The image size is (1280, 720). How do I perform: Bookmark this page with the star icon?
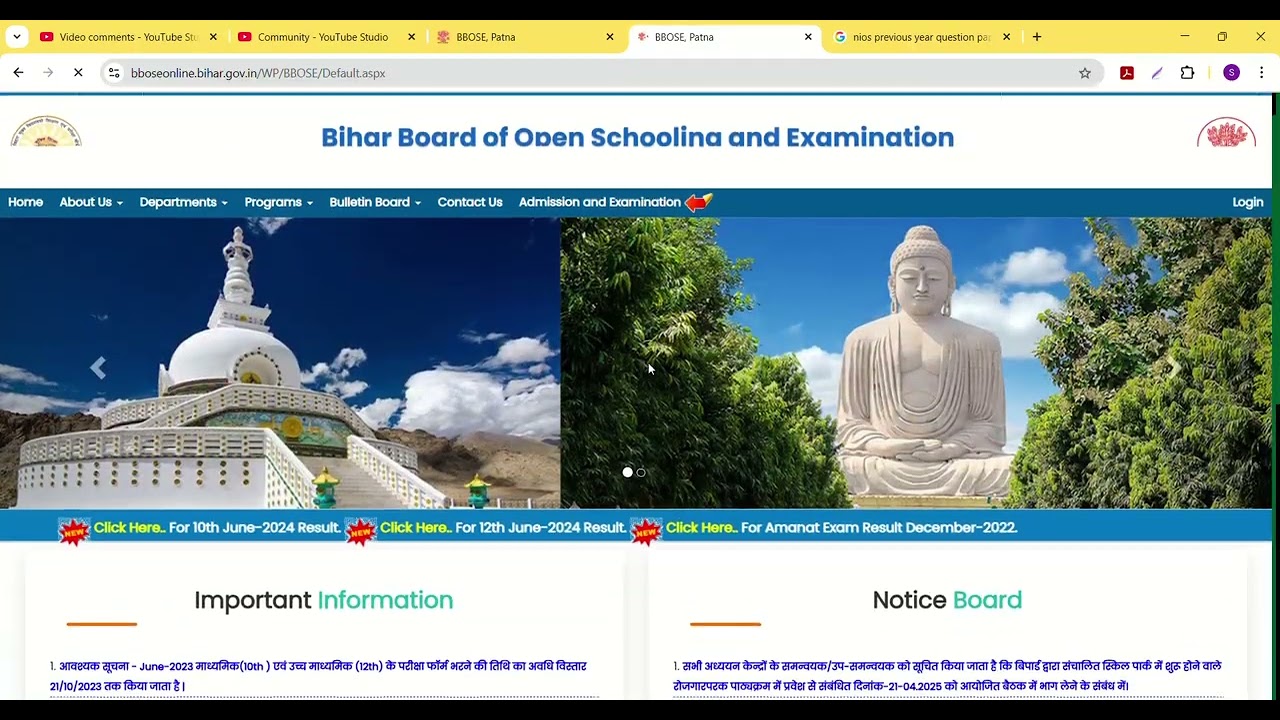coord(1085,73)
